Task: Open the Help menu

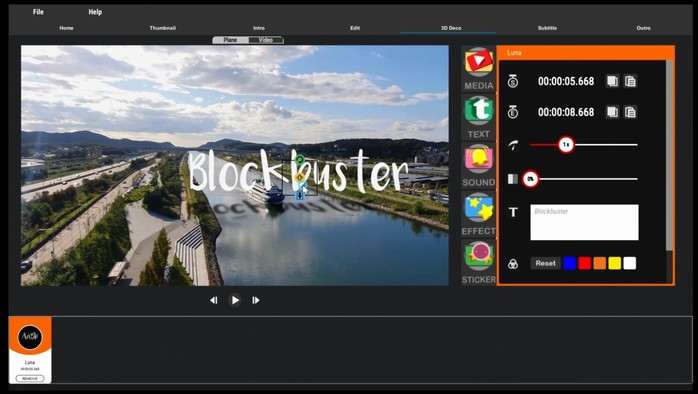Action: point(95,12)
